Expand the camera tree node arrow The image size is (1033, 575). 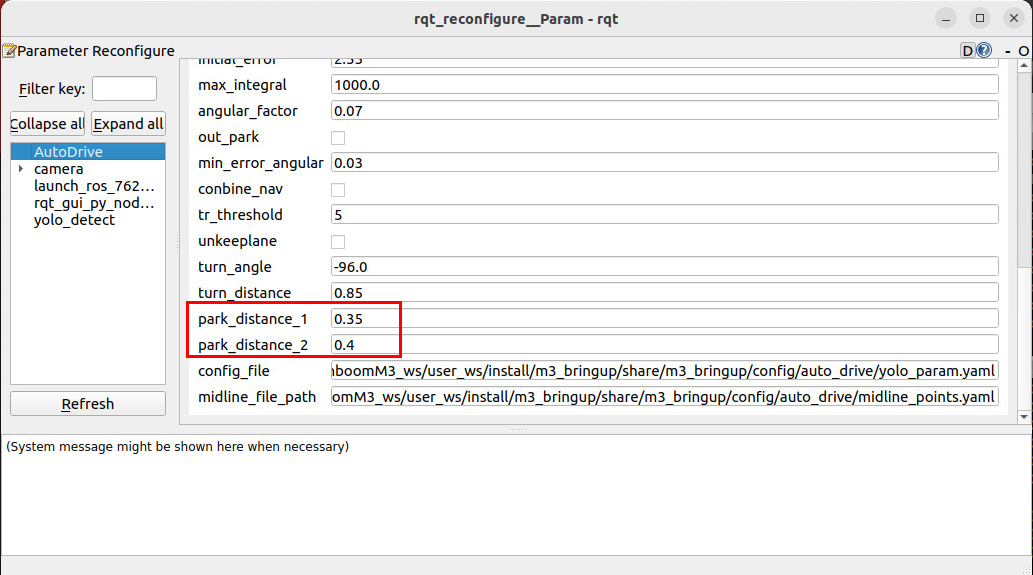point(20,169)
